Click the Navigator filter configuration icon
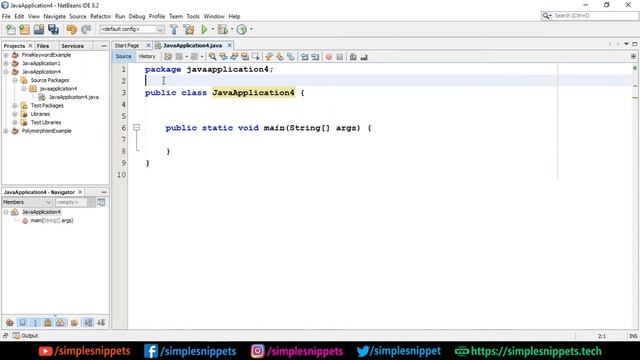Viewport: 640px width, 360px height. click(x=101, y=202)
